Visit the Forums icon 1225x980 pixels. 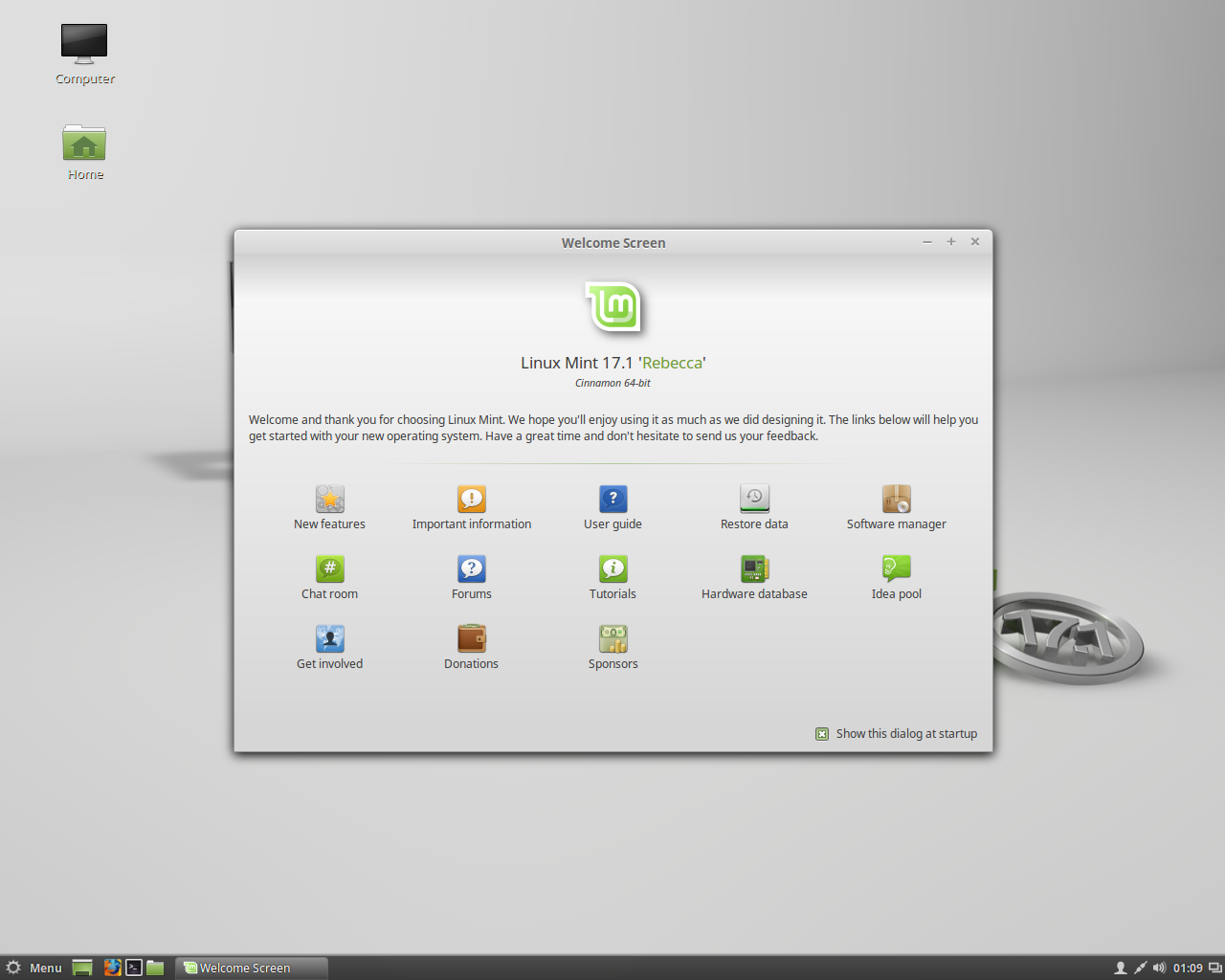[x=472, y=568]
